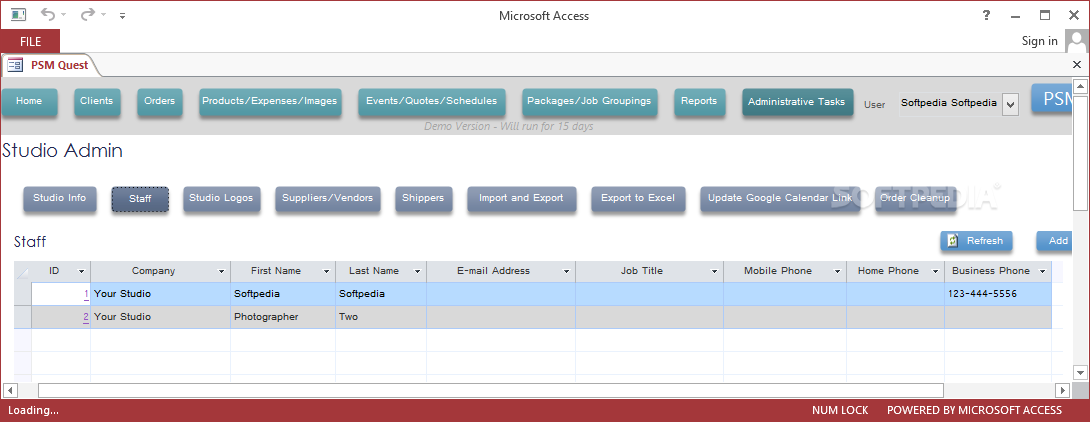The height and width of the screenshot is (422, 1090).
Task: Open the Business Phone column filter dropdown
Action: click(x=1043, y=271)
